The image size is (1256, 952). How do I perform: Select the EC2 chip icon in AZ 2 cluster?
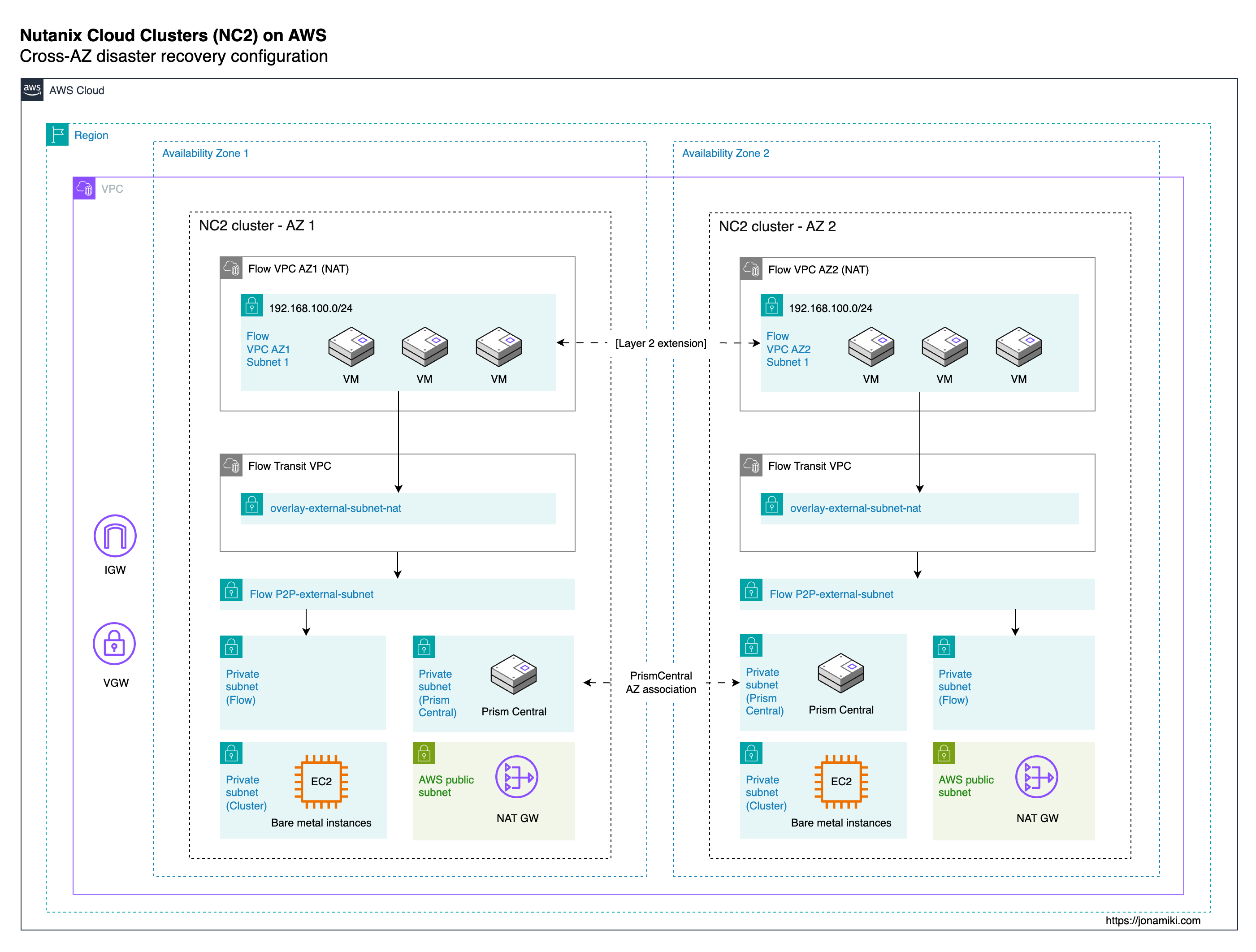[841, 782]
